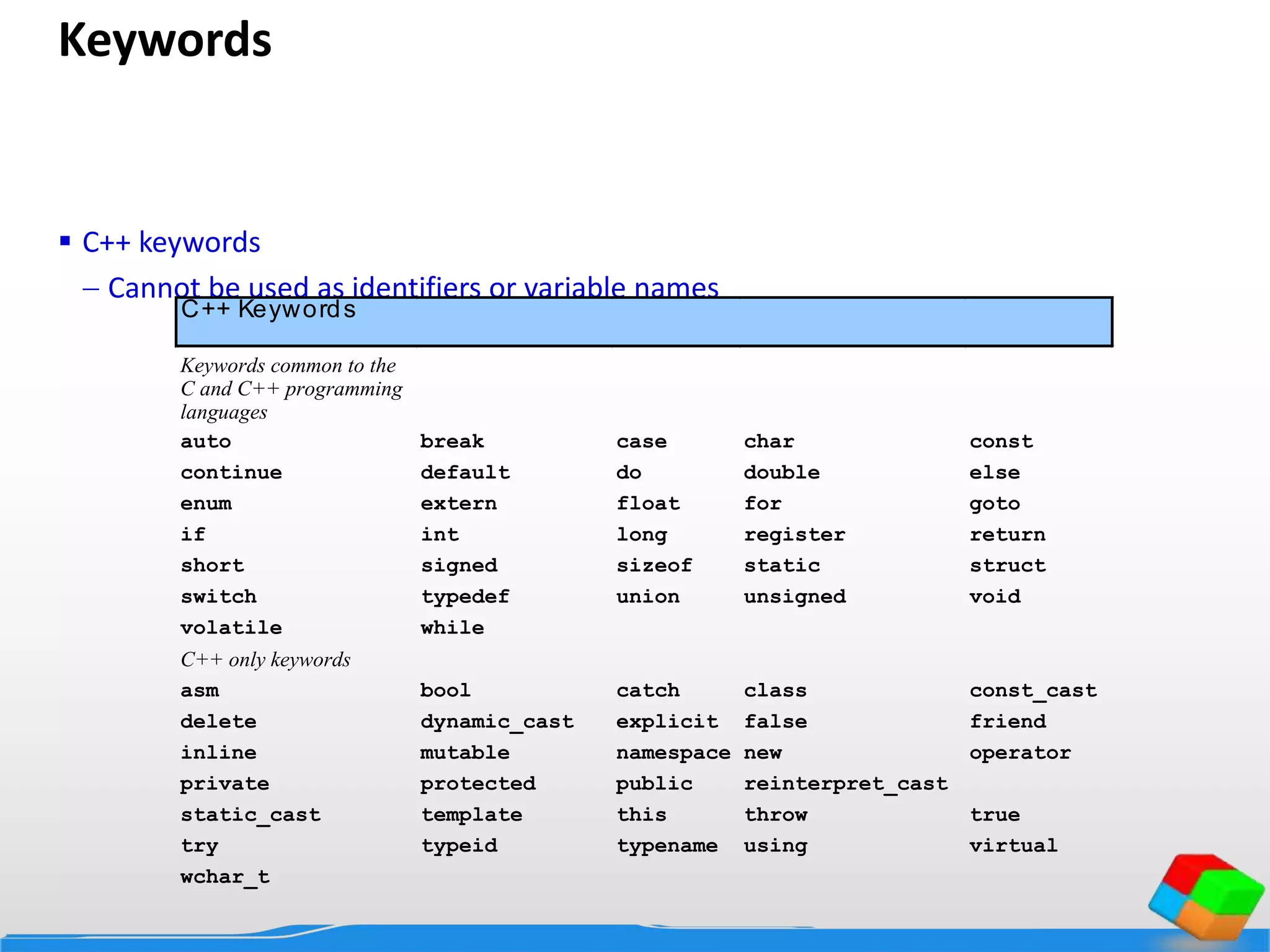Select the 'C++ keywords' bullet text

[171, 242]
